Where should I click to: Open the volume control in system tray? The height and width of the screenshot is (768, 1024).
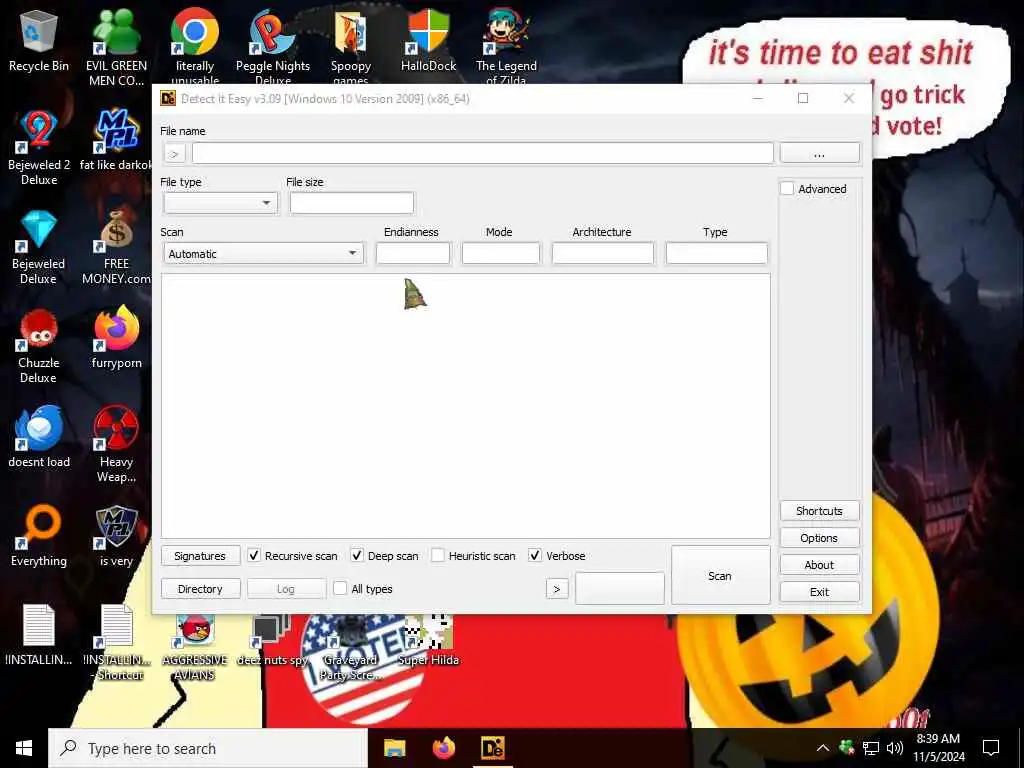click(x=895, y=748)
